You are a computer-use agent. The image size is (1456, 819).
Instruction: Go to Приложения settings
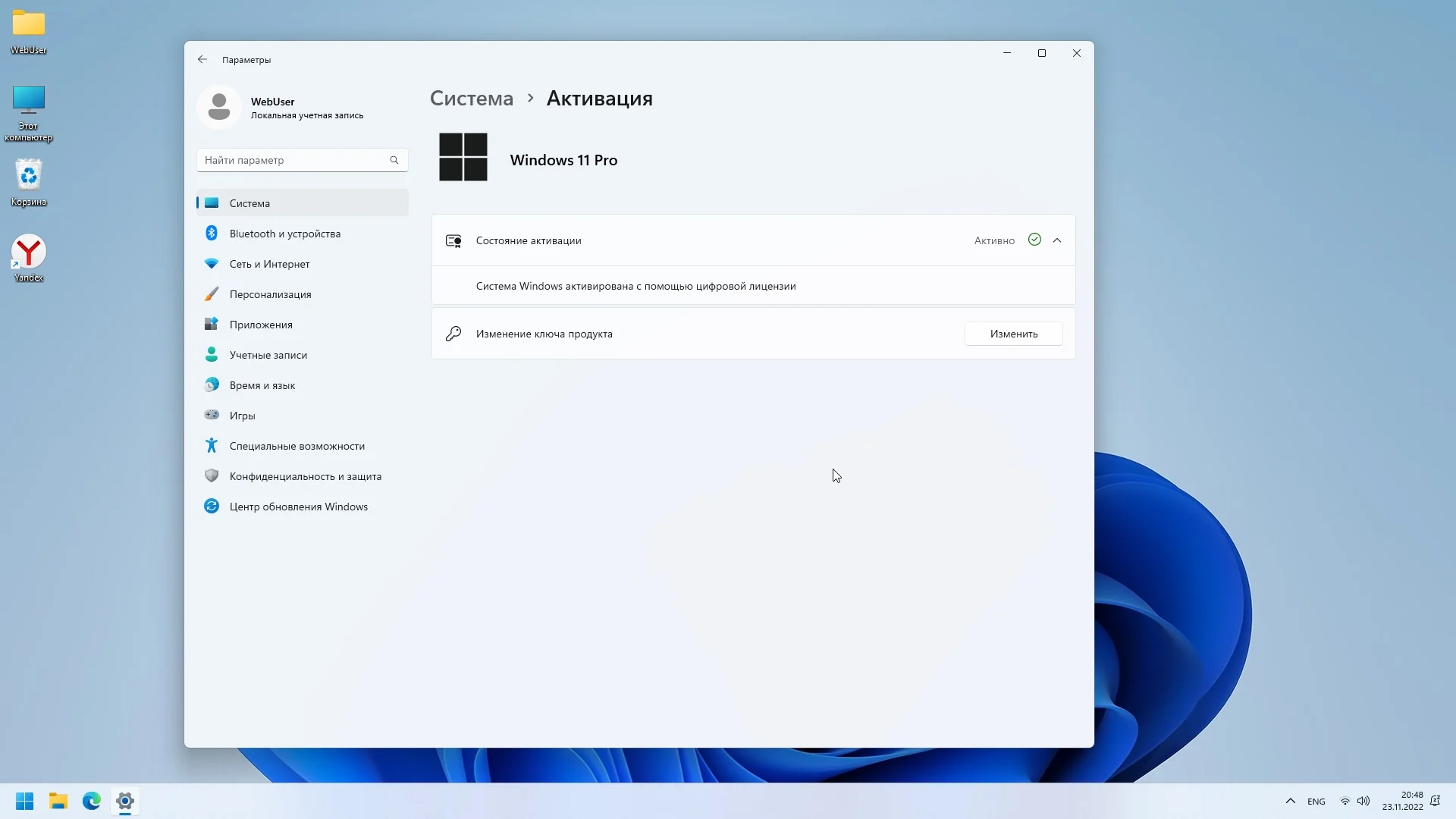[x=261, y=325]
